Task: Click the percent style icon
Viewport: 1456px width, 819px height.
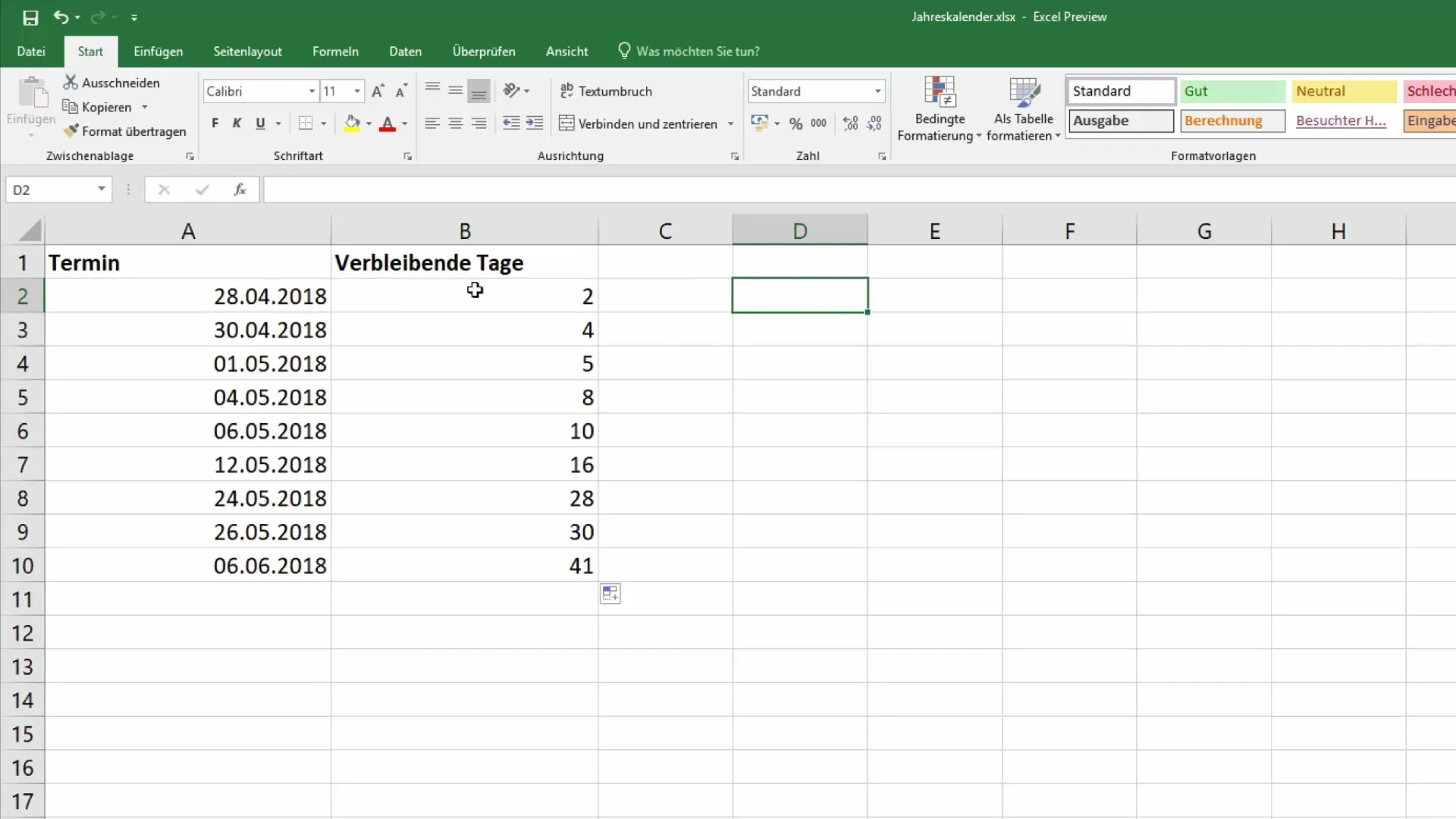Action: (795, 123)
